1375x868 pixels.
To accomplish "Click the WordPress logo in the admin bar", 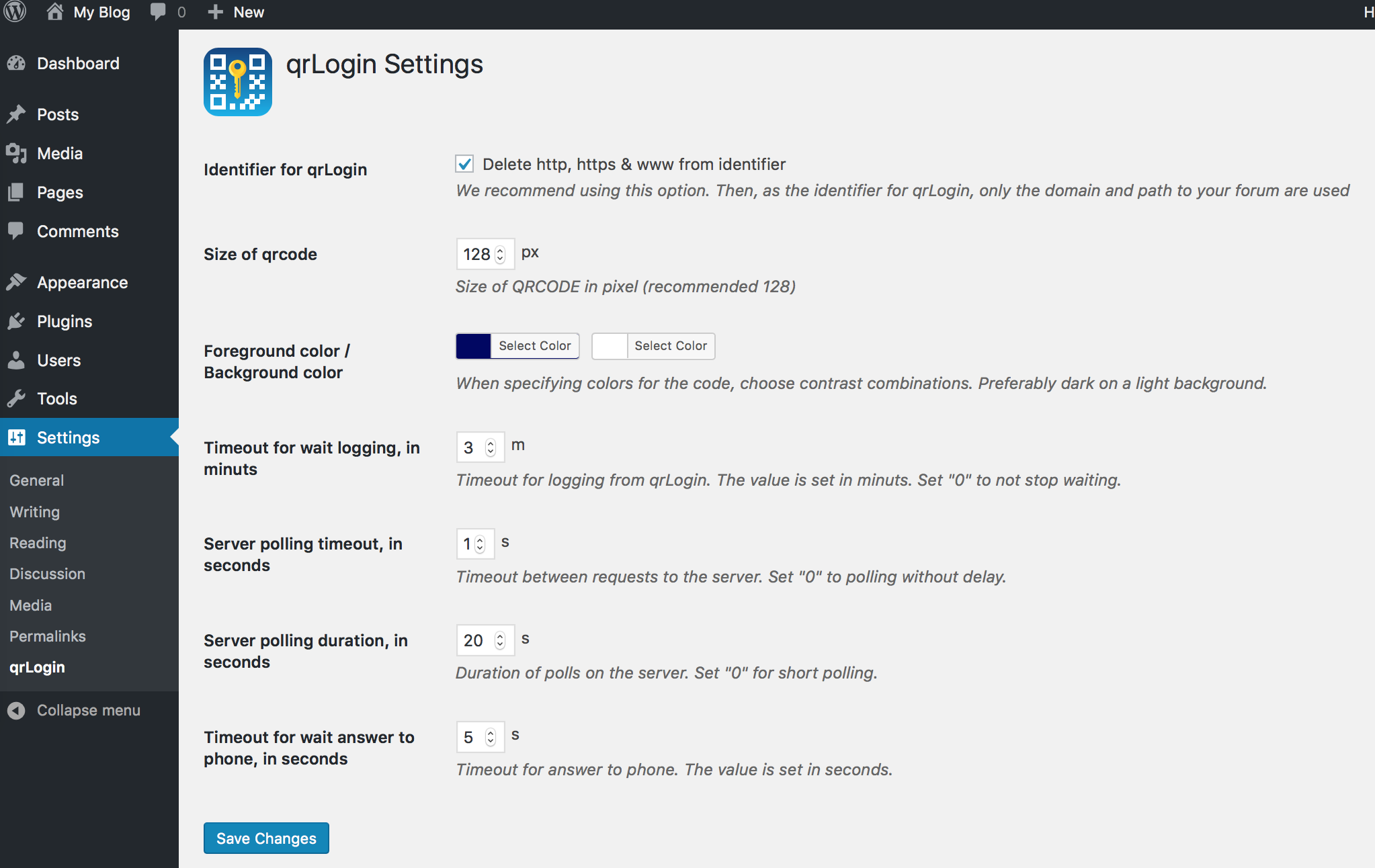I will coord(15,12).
